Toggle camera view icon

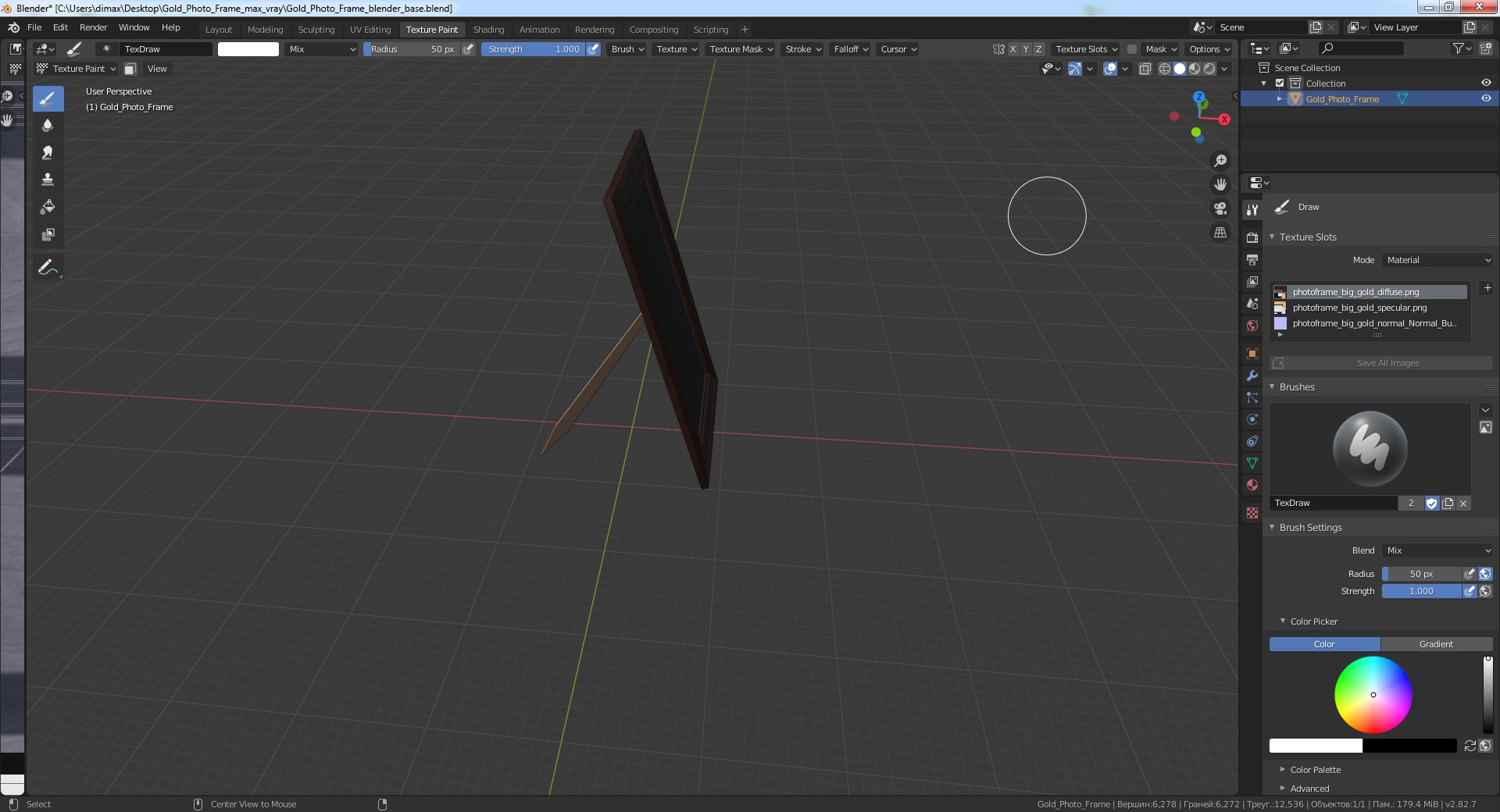pos(1220,208)
